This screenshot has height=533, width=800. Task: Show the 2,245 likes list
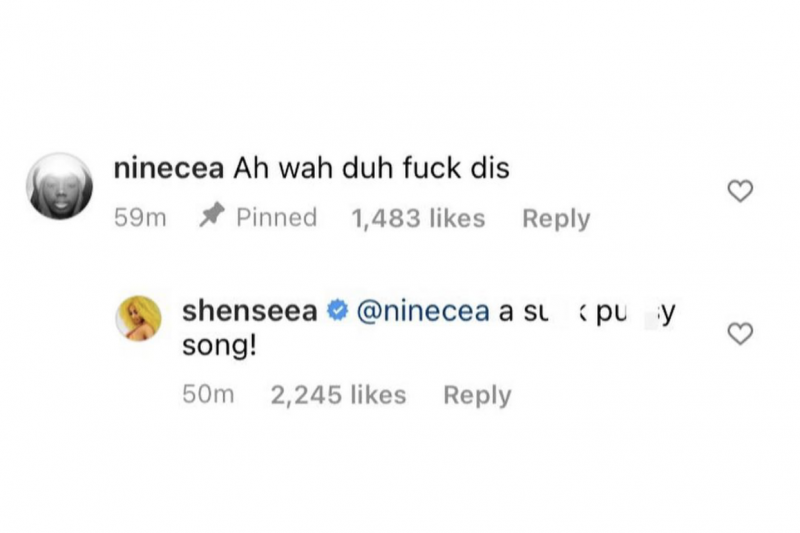pyautogui.click(x=338, y=395)
